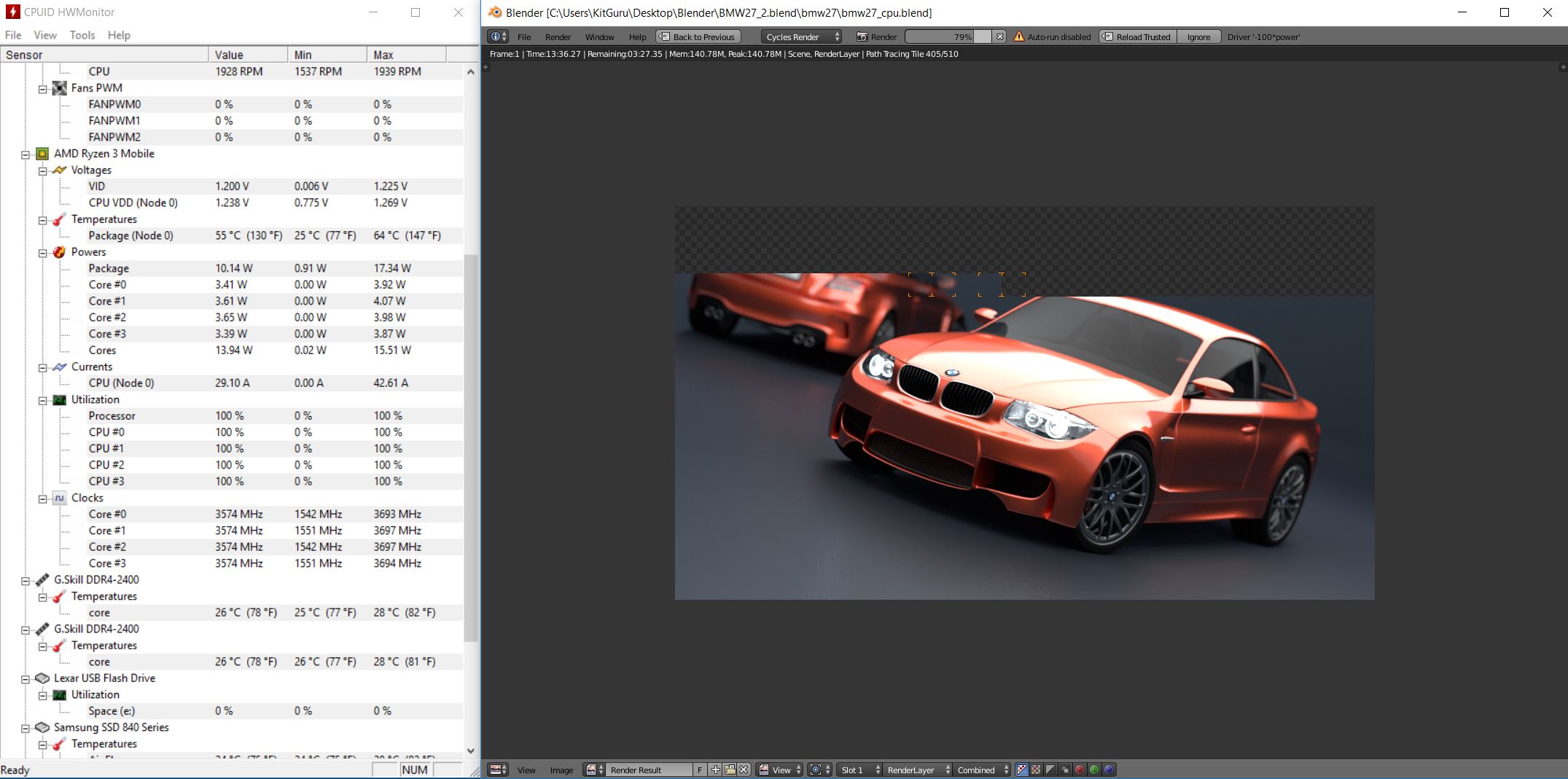The width and height of the screenshot is (1568, 779).
Task: Click the blue channel display icon
Action: click(1109, 770)
